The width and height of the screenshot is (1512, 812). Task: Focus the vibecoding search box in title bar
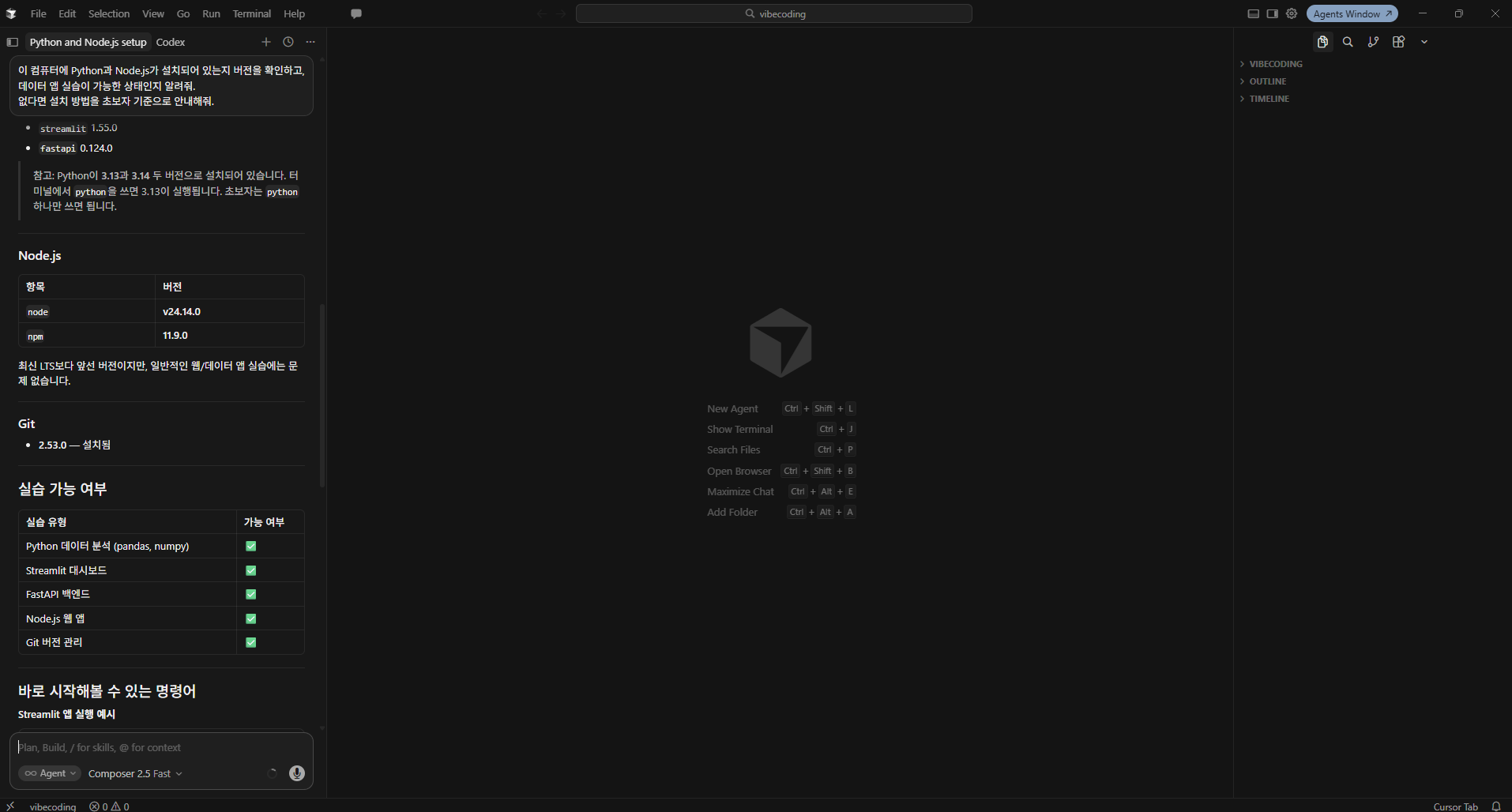coord(773,13)
